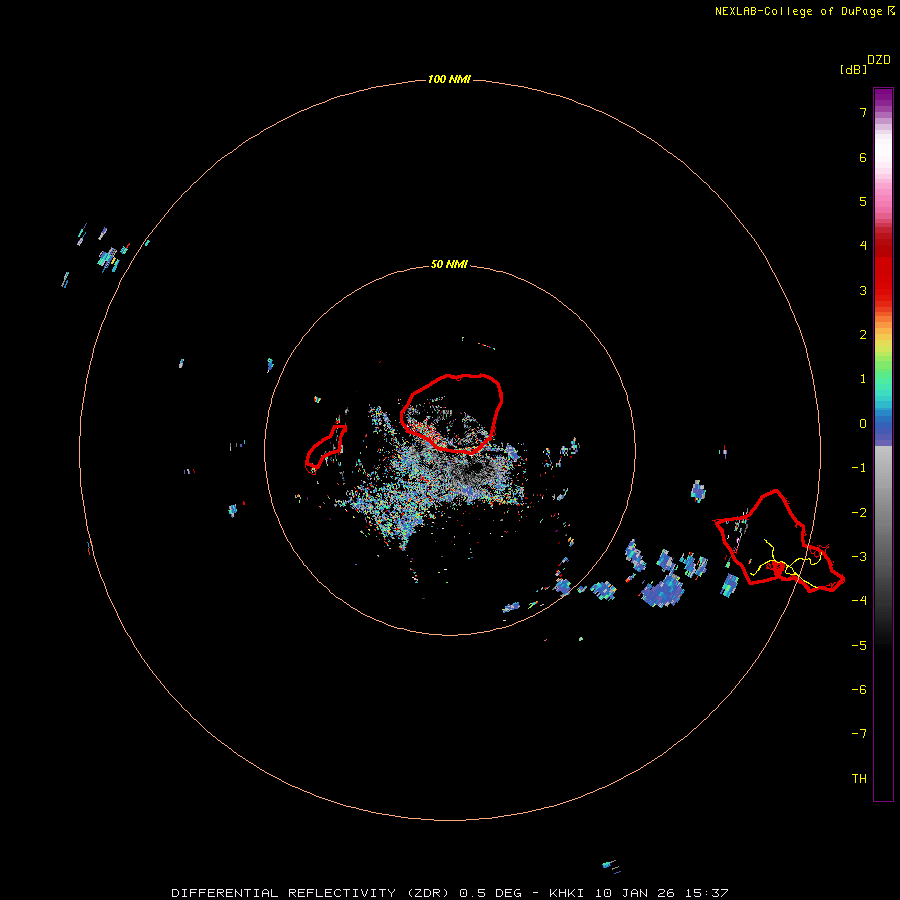Click the -1 tick label on the color scale
The image size is (900, 900).
[859, 468]
